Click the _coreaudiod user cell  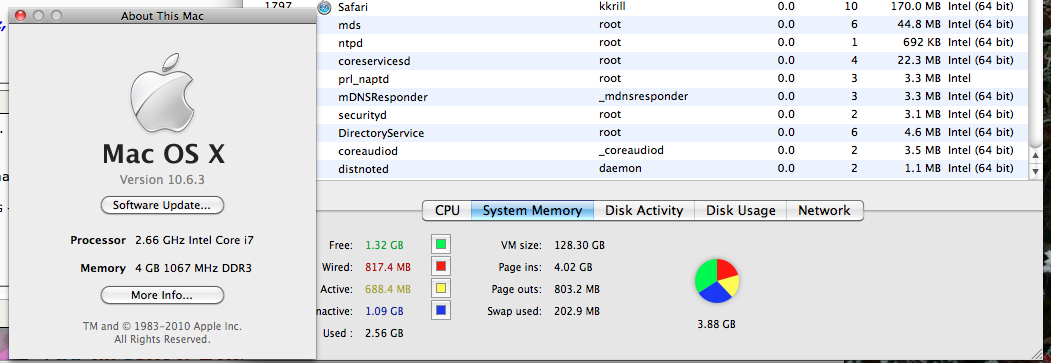(631, 151)
